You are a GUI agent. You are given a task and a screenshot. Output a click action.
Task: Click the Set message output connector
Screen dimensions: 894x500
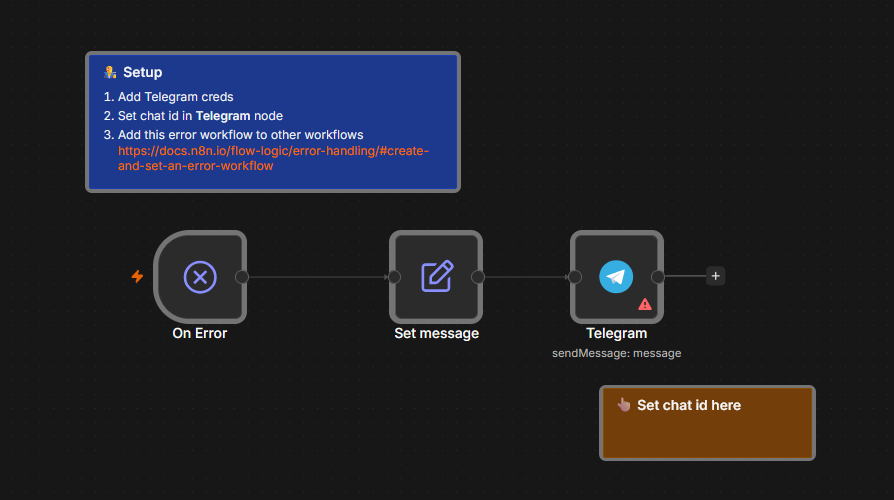[478, 277]
